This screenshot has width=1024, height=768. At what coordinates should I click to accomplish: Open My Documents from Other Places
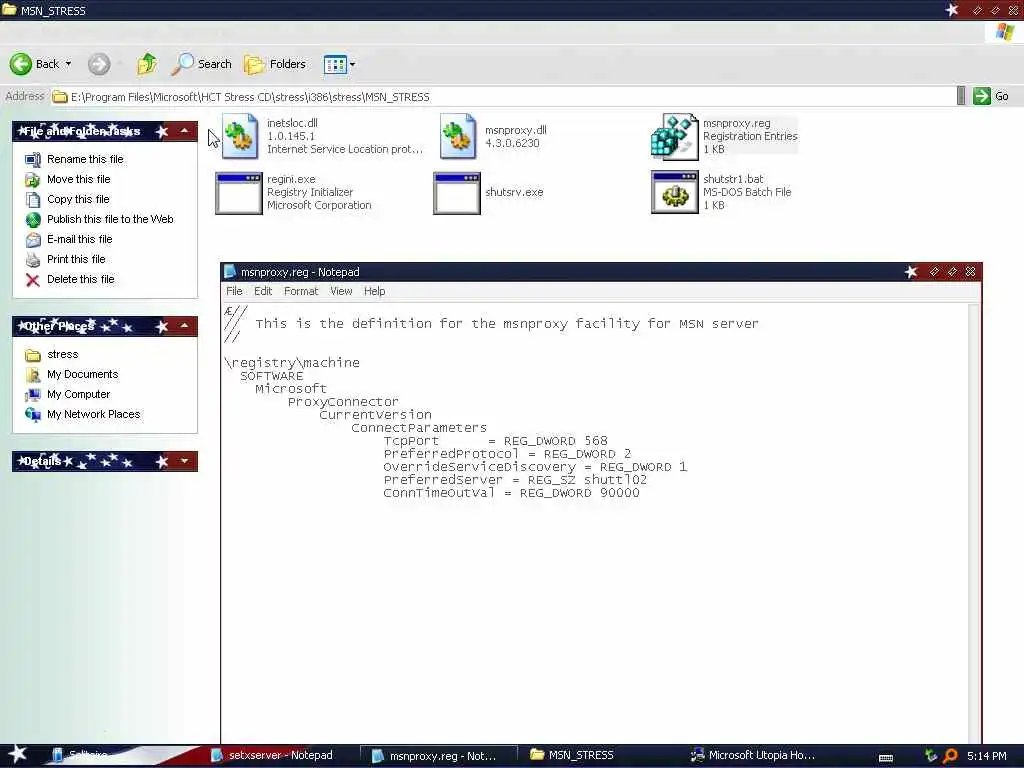click(x=82, y=374)
